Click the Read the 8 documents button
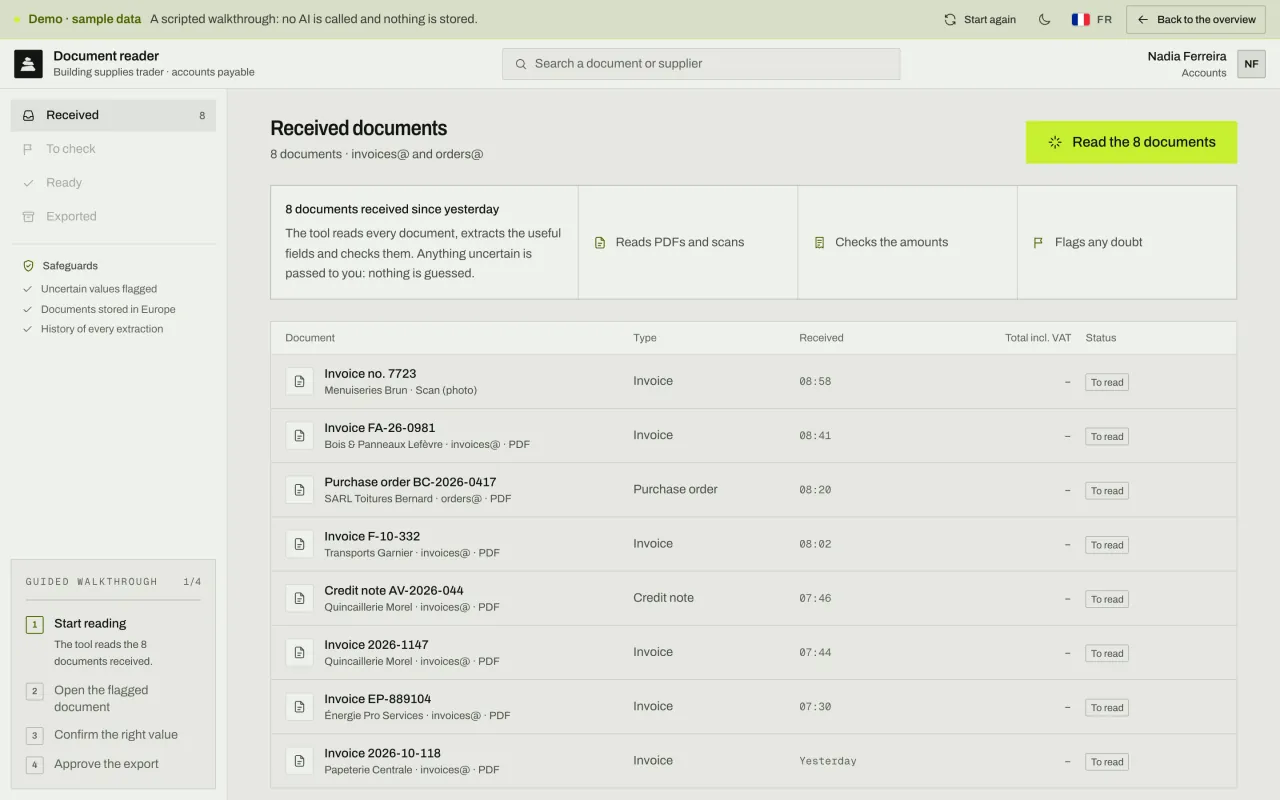Viewport: 1280px width, 800px height. [1131, 142]
